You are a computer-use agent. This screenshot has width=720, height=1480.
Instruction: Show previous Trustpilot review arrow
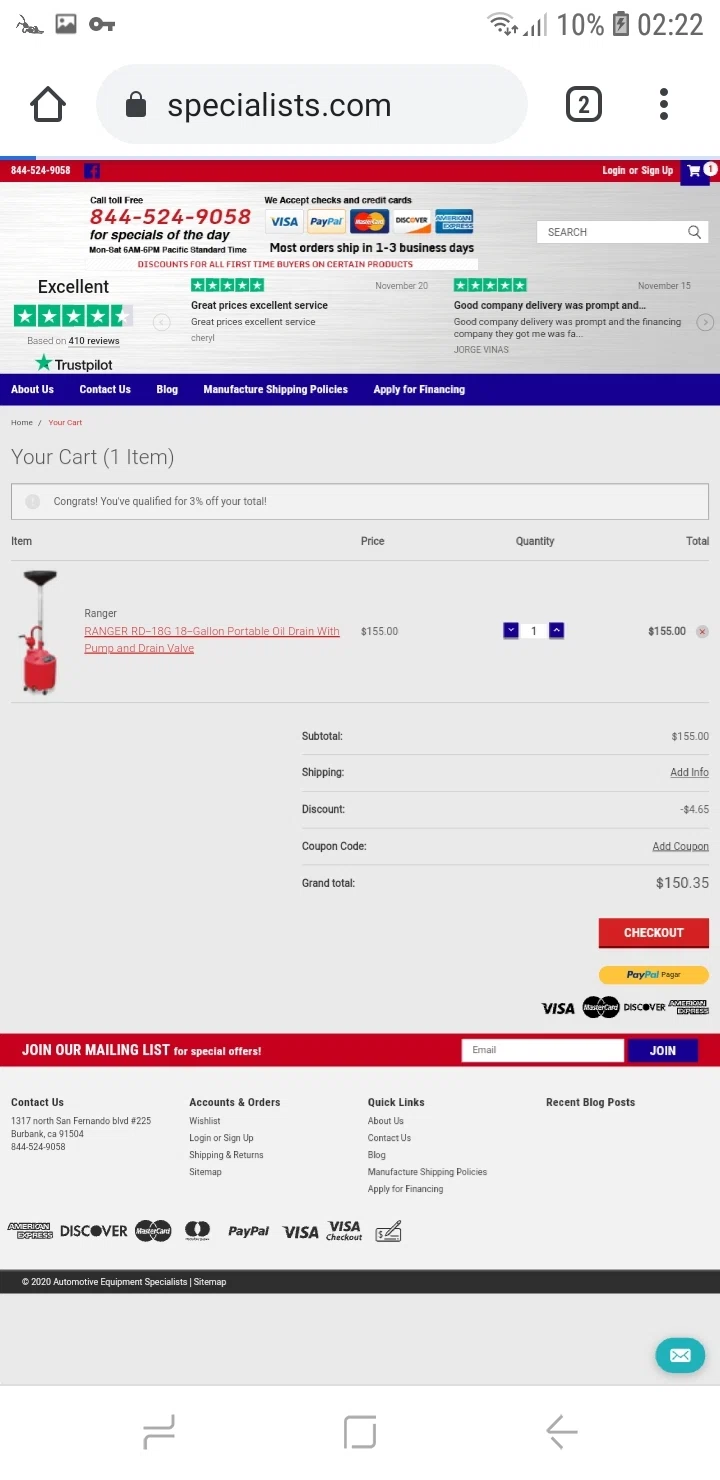162,322
